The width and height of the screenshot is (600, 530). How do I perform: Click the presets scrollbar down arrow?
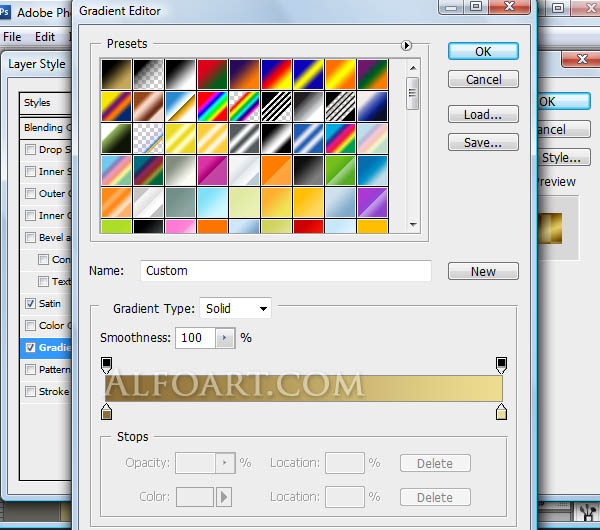(413, 225)
